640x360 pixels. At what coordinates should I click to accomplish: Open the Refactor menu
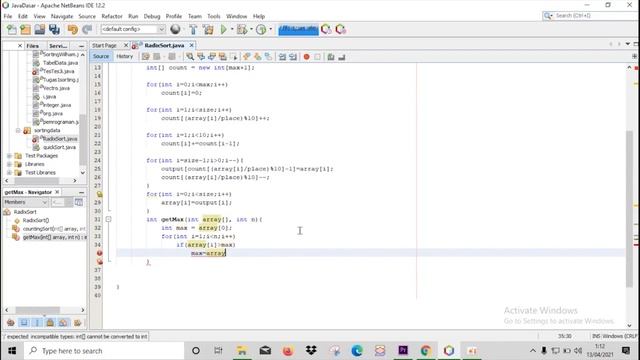[x=112, y=16]
